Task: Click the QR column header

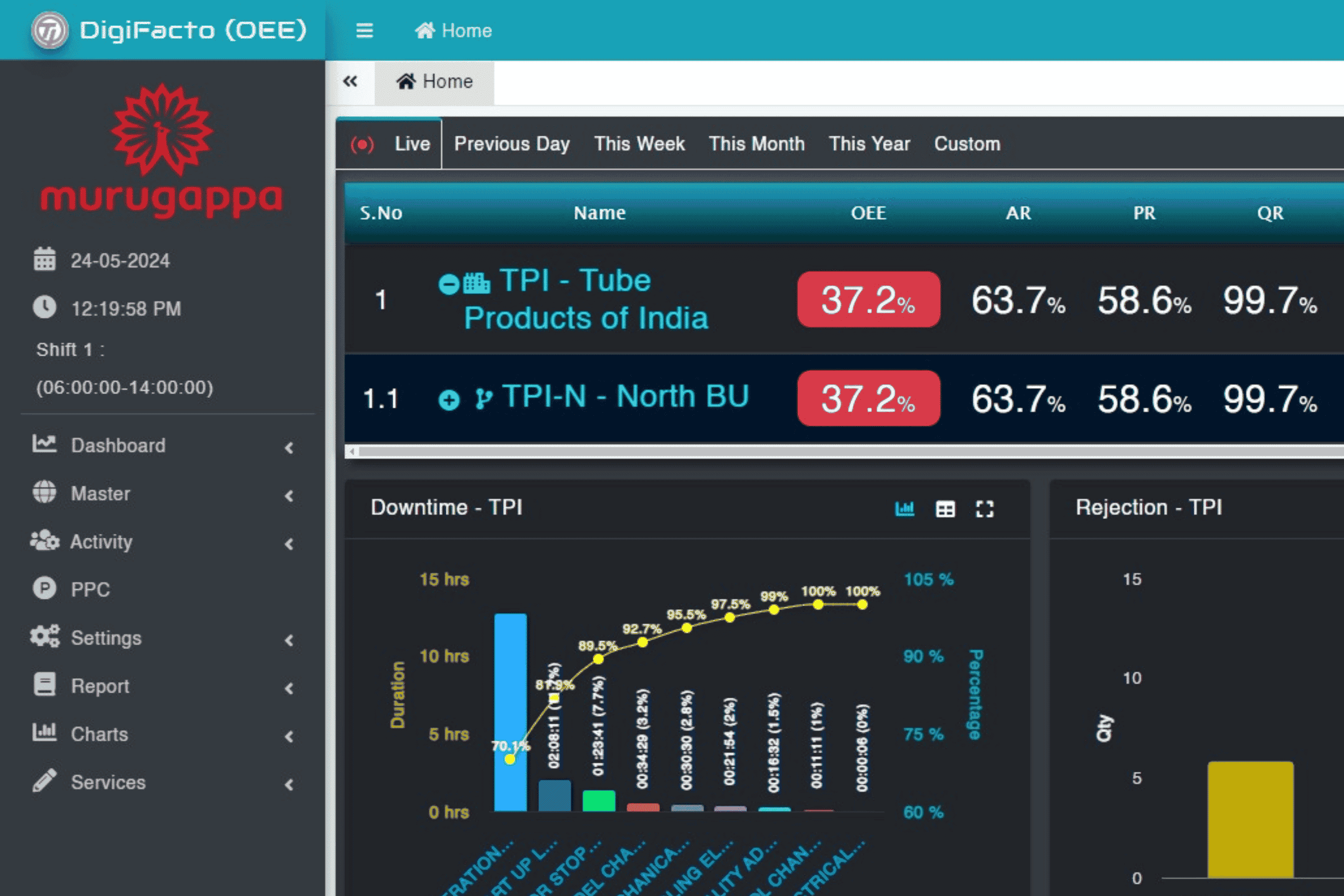Action: point(1270,213)
